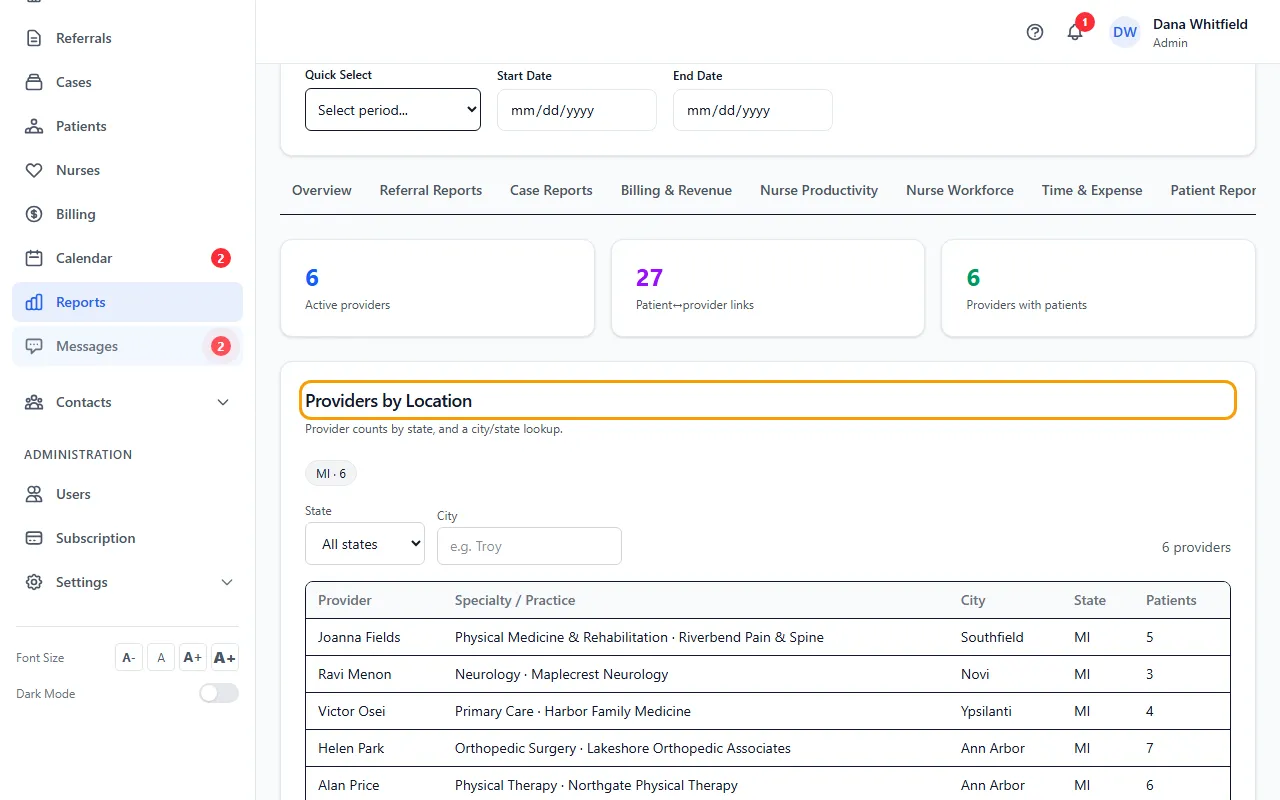1280x800 pixels.
Task: Click the Messages chat bubble icon
Action: 34,346
